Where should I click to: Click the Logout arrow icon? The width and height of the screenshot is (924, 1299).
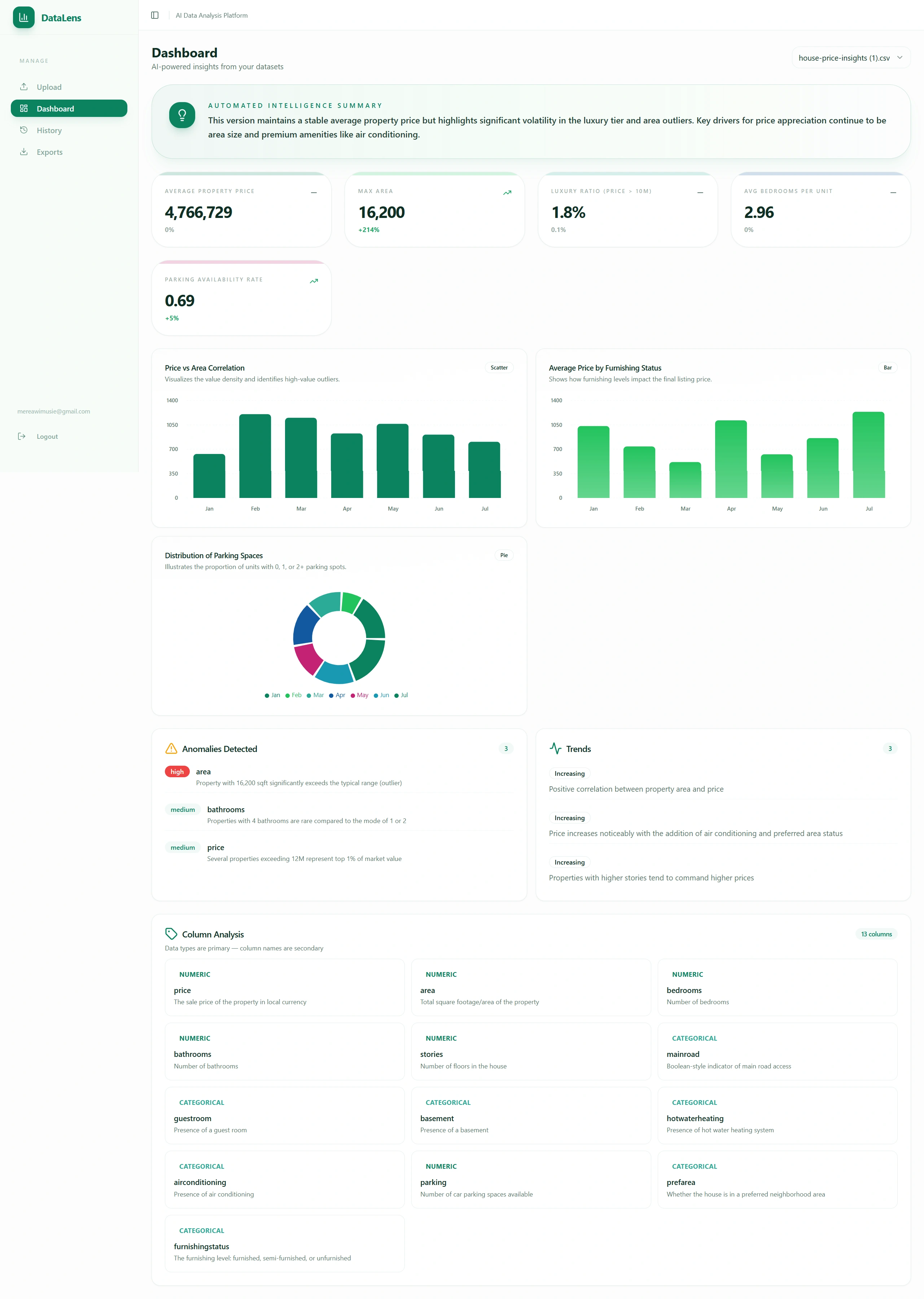click(22, 436)
